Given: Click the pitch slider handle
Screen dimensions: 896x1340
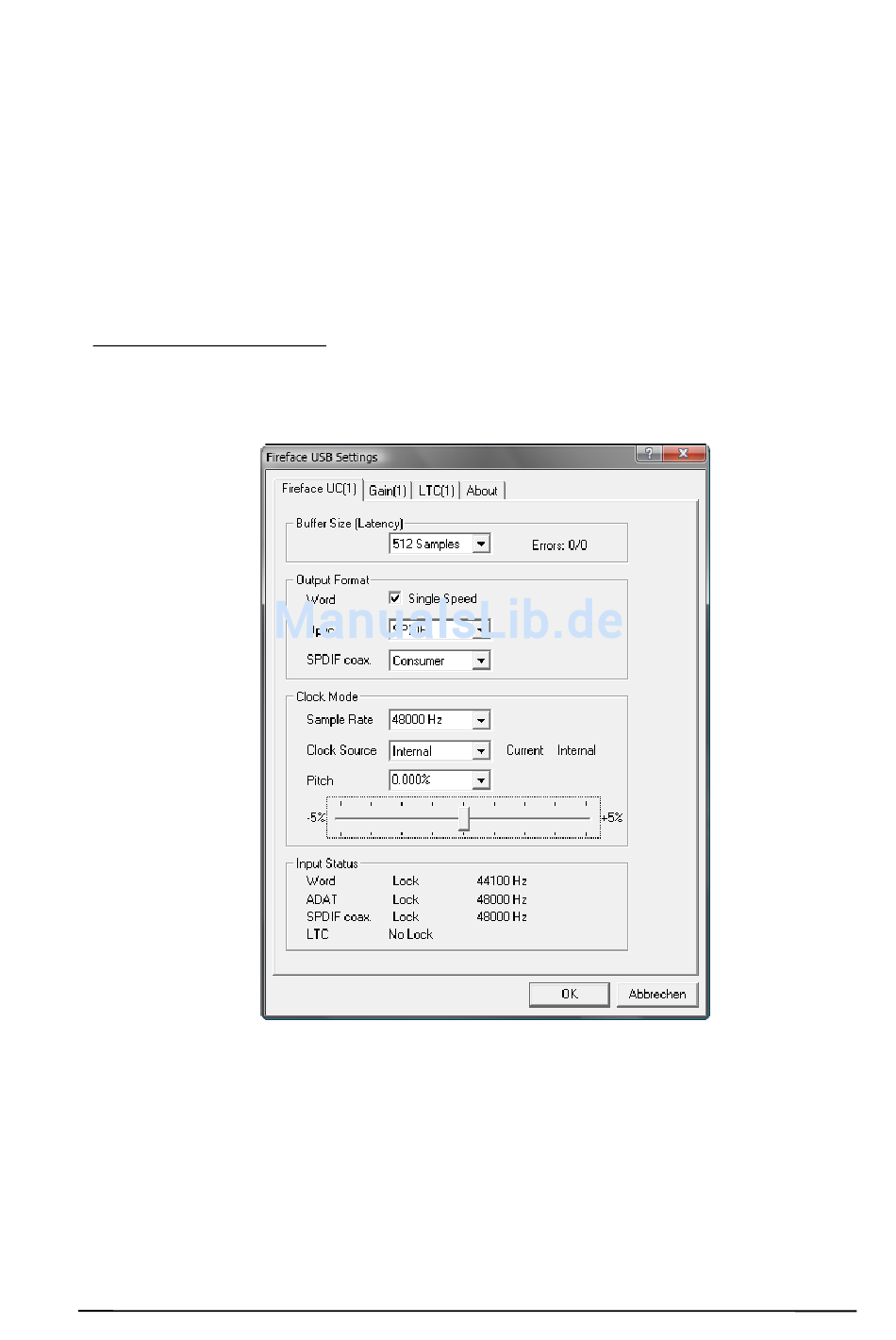Looking at the screenshot, I should [464, 818].
